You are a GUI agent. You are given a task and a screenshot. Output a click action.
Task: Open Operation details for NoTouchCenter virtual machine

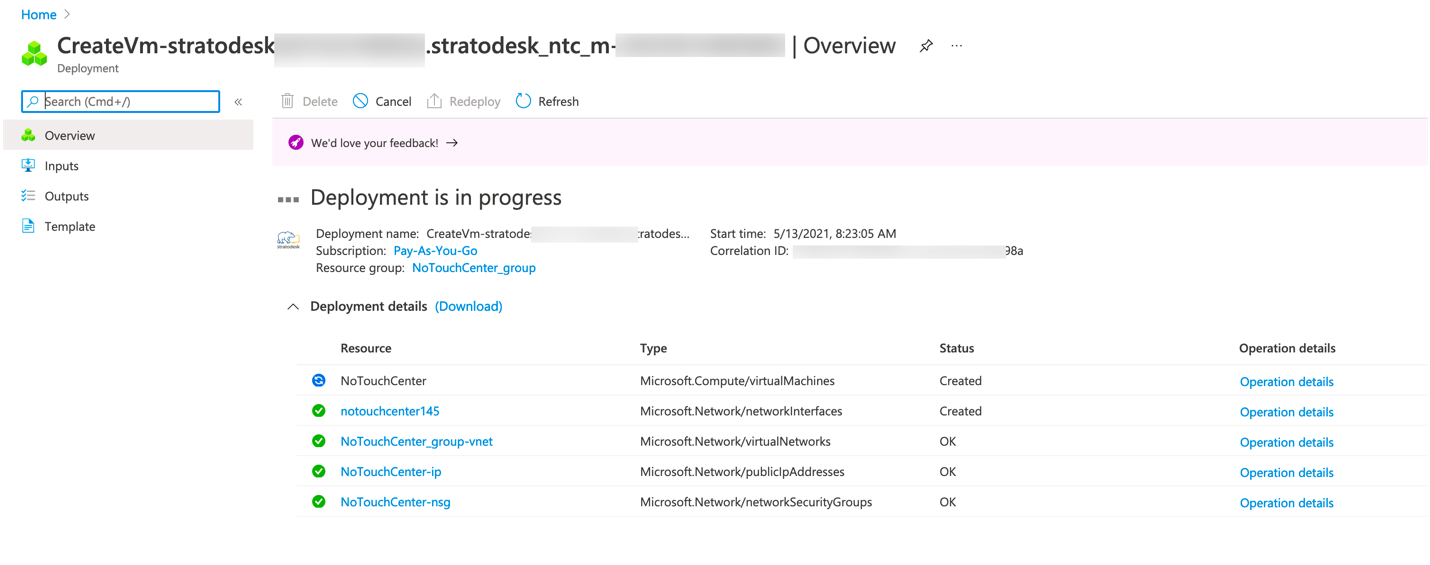coord(1287,382)
